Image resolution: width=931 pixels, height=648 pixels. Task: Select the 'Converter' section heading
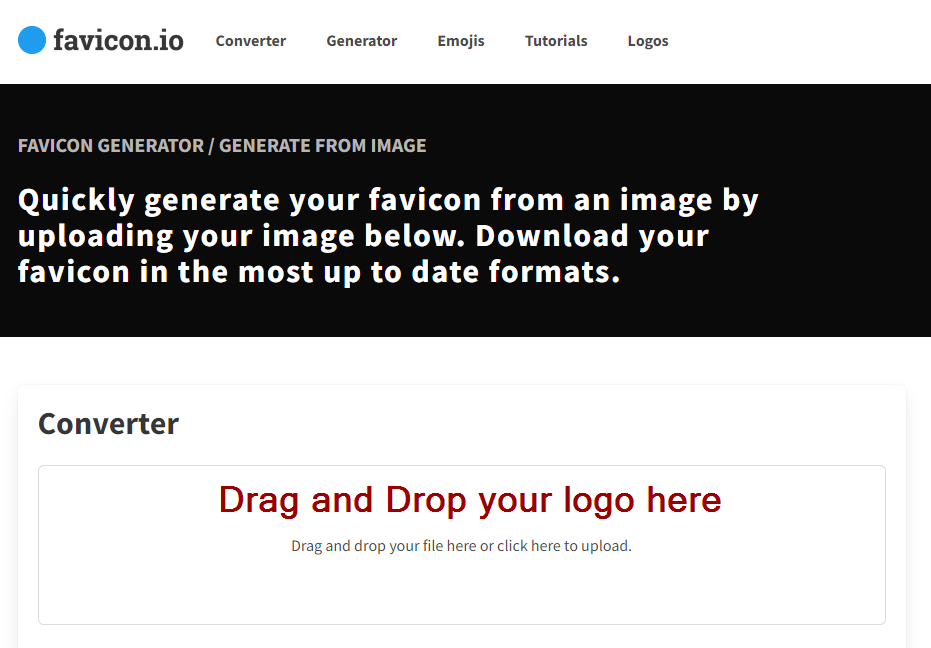pos(109,424)
